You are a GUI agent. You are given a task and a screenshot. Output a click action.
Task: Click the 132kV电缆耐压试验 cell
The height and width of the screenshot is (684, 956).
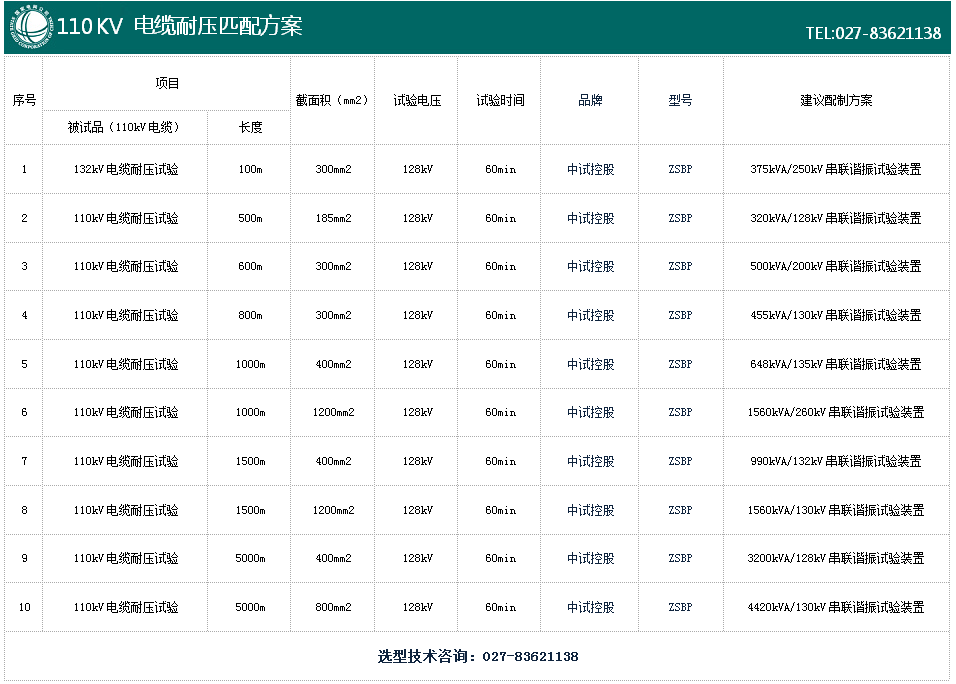[126, 169]
